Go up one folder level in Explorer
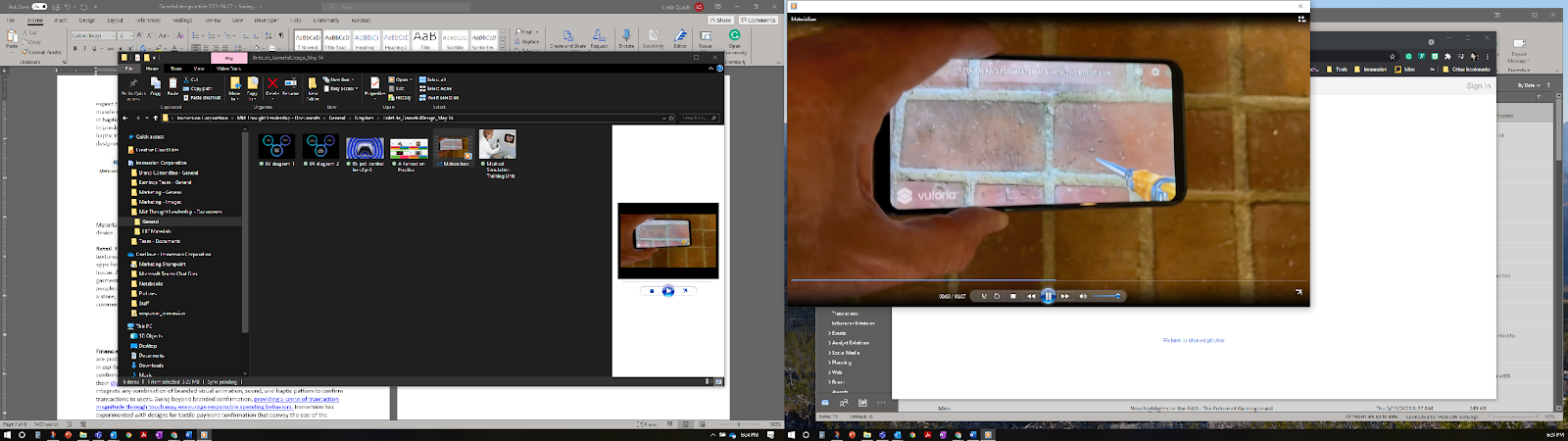The image size is (1568, 441). click(155, 118)
